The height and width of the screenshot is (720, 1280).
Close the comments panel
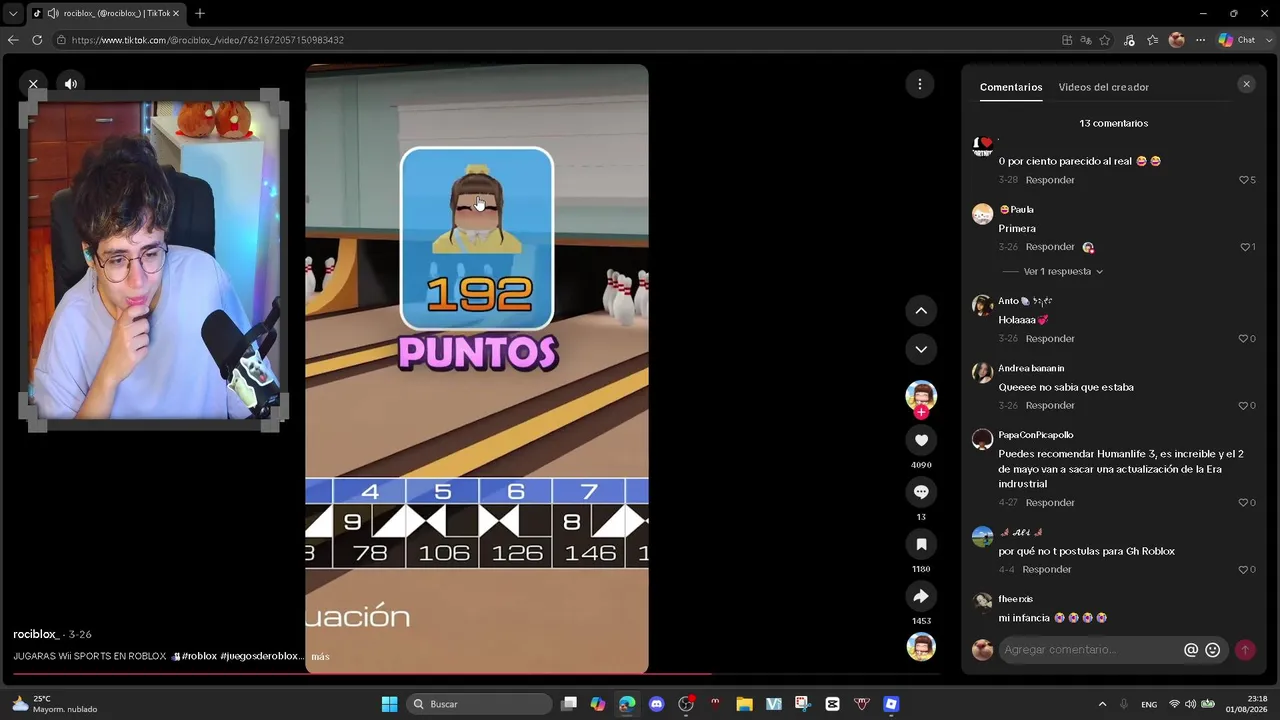tap(1246, 85)
